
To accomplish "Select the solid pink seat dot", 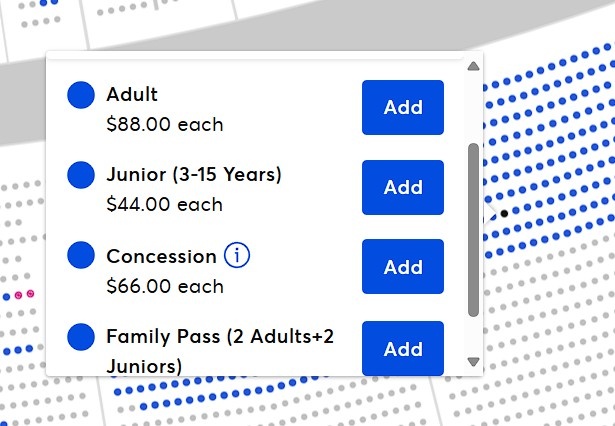I will click(17, 296).
